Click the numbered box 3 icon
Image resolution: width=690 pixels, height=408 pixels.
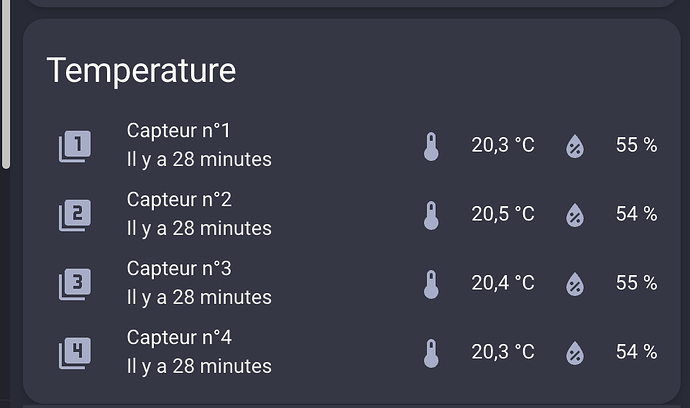pyautogui.click(x=75, y=283)
